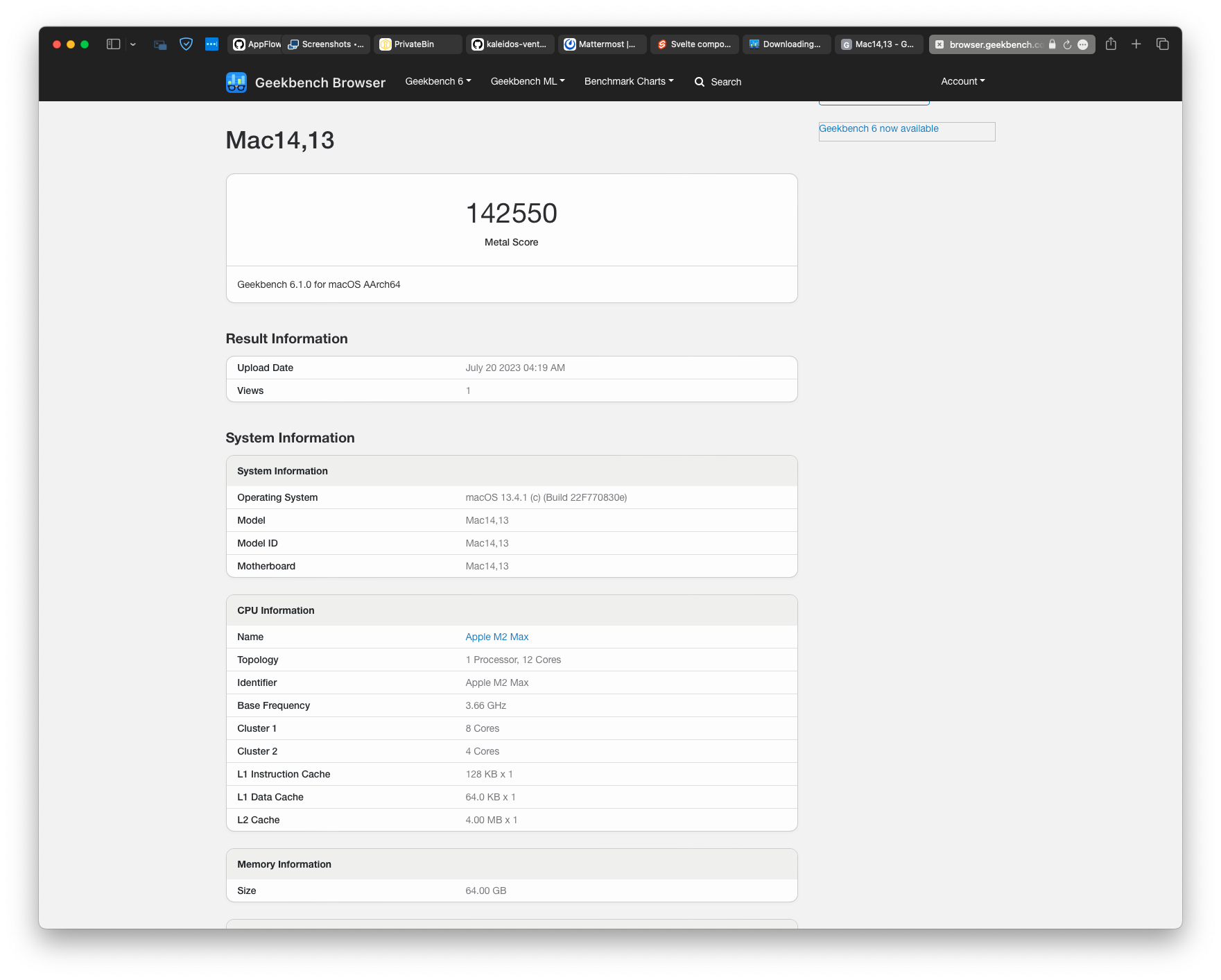Viewport: 1221px width, 980px height.
Task: Open a new tab with the plus icon
Action: click(1136, 44)
